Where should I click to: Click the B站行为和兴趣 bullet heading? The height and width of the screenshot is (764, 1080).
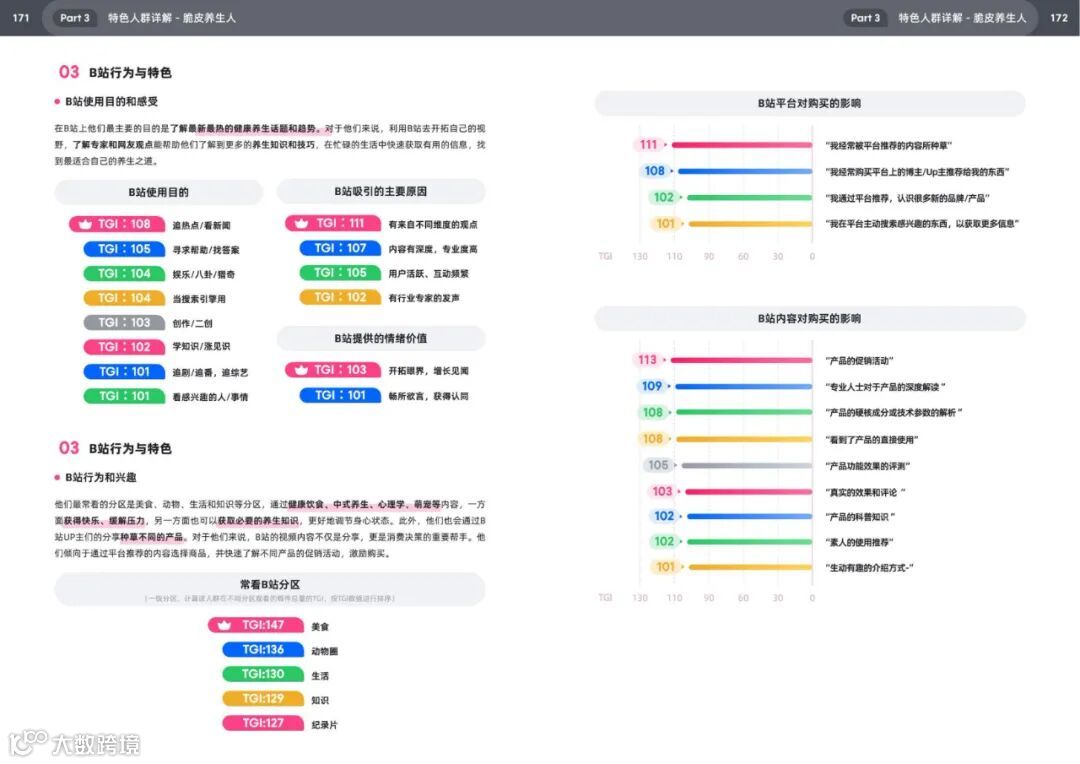coord(101,477)
